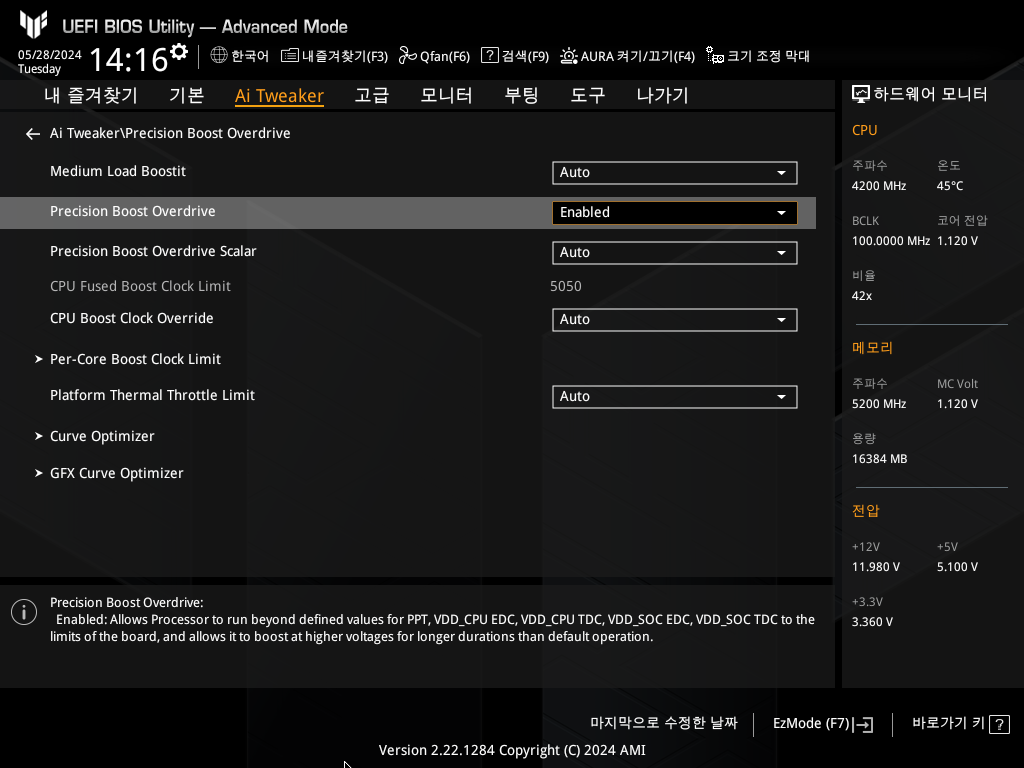Switch to 도구 tab

(588, 95)
